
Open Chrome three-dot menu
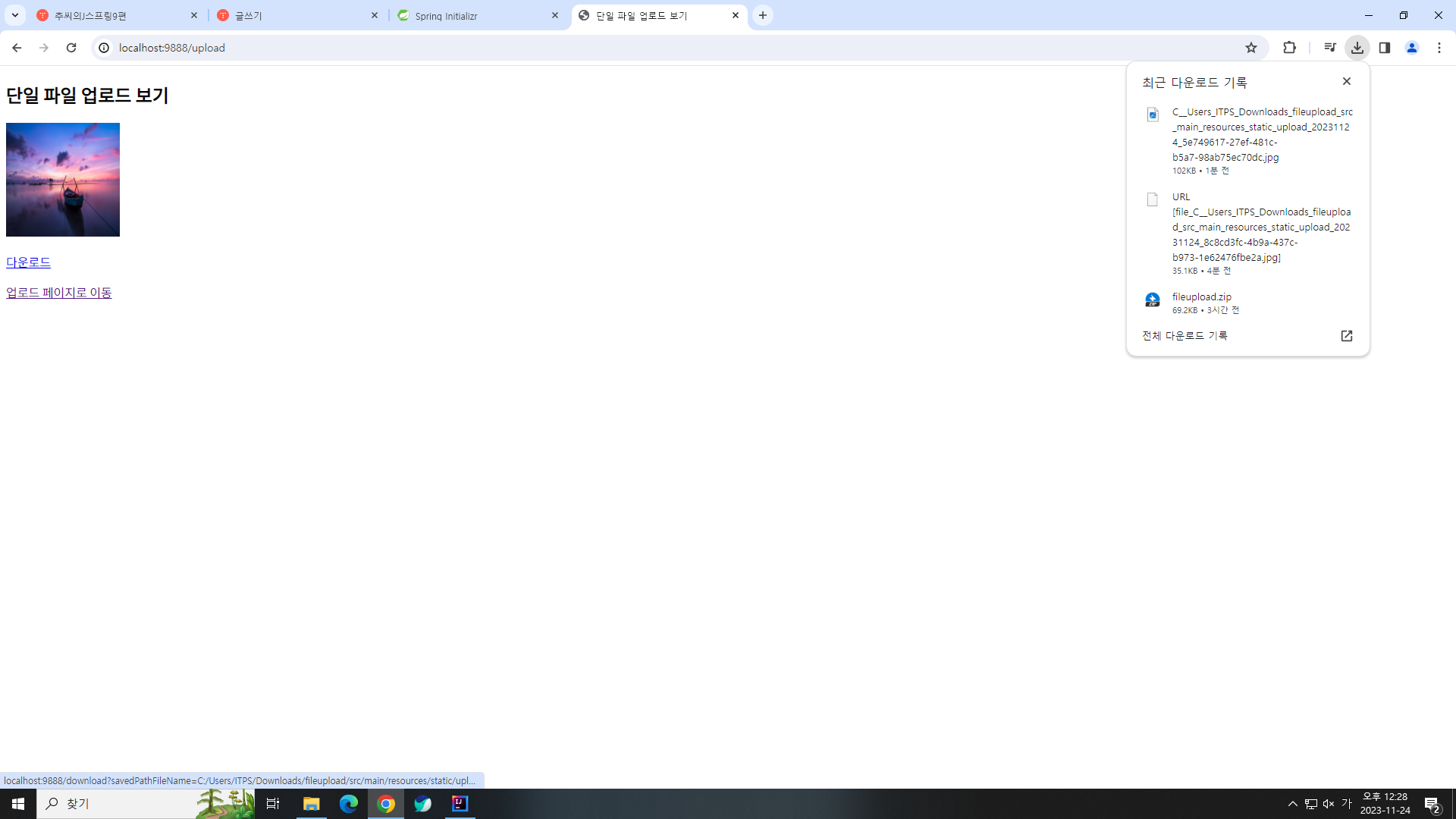[x=1439, y=48]
